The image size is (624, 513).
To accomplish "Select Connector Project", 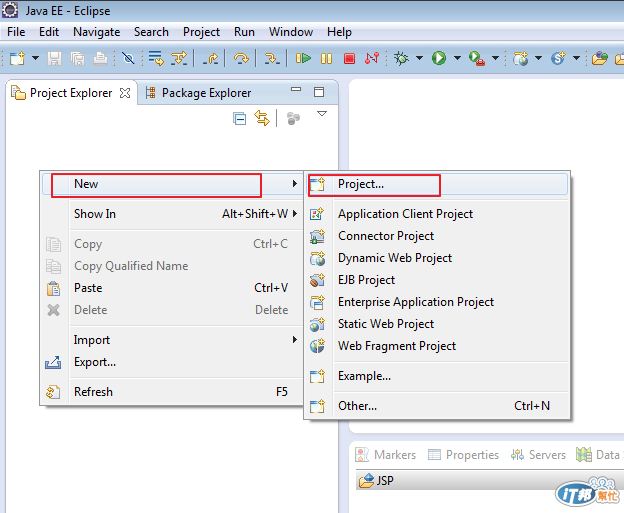I will [437, 236].
